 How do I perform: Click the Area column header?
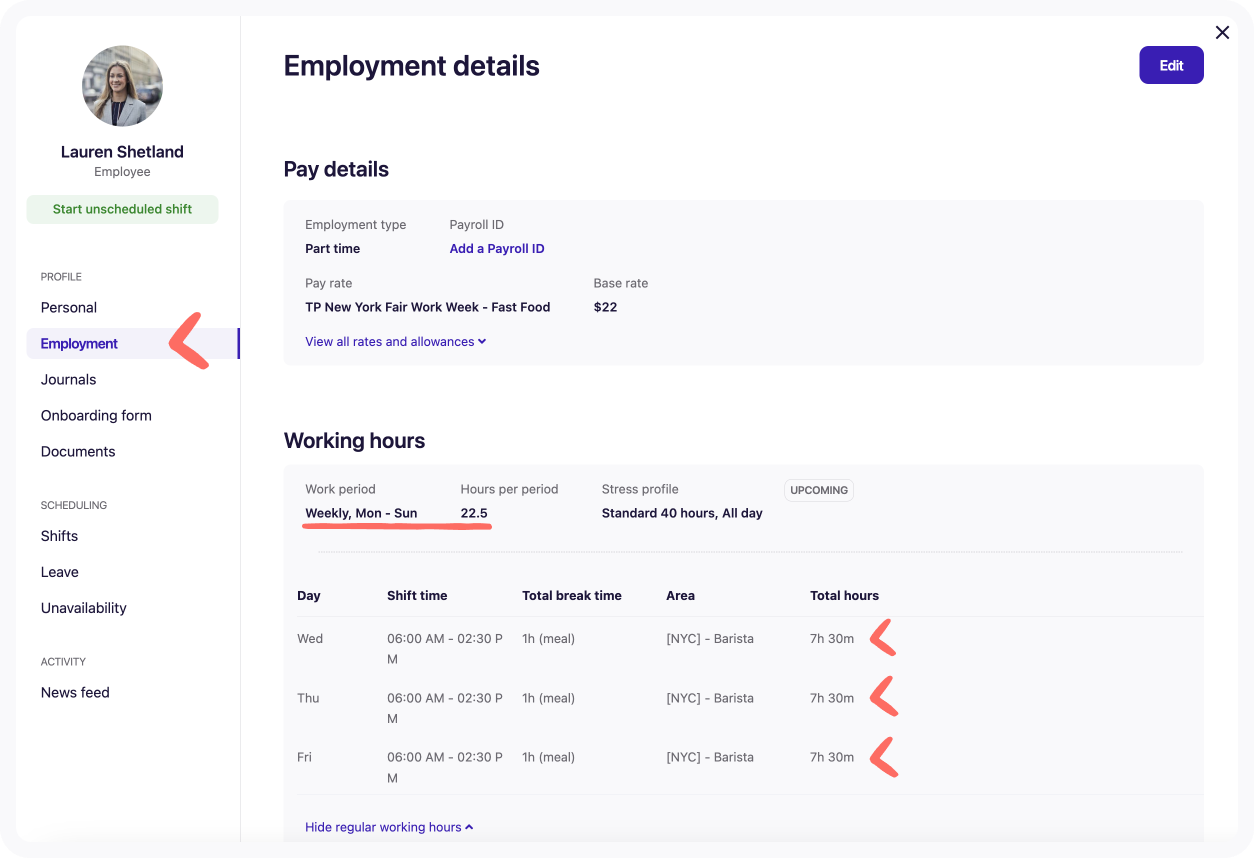click(x=680, y=595)
